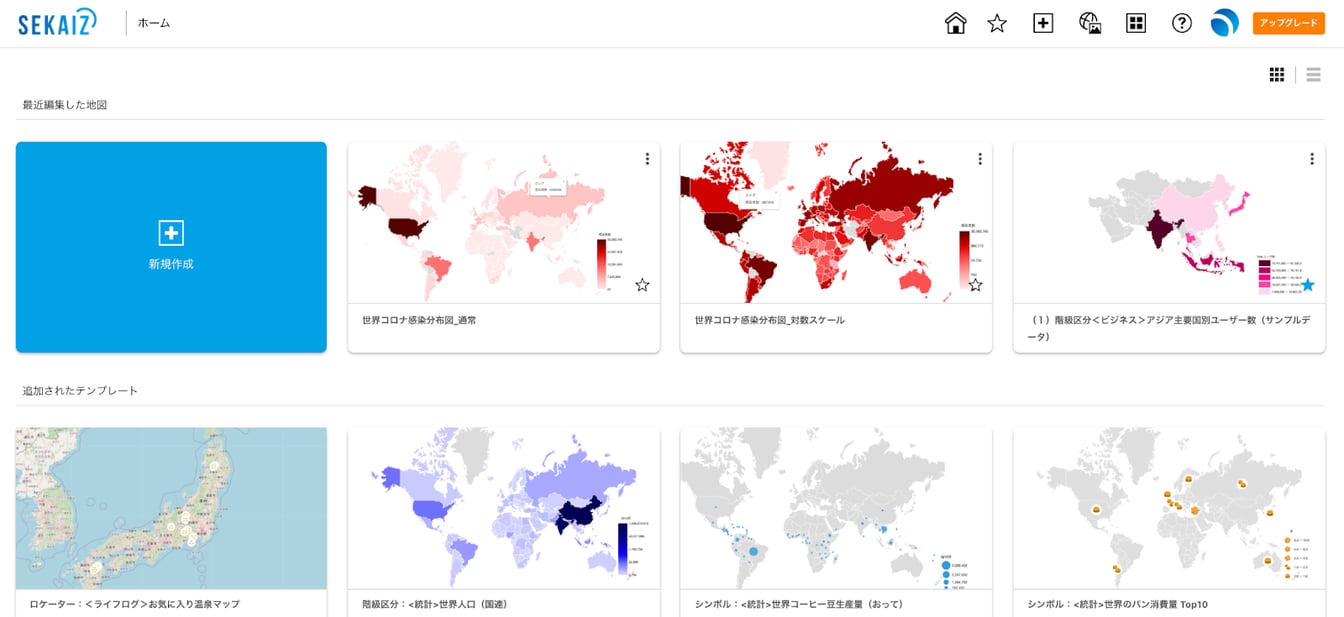1344x617 pixels.
Task: Toggle star on 世界コロナ感染分布図_対数スケール map
Action: pyautogui.click(x=975, y=285)
